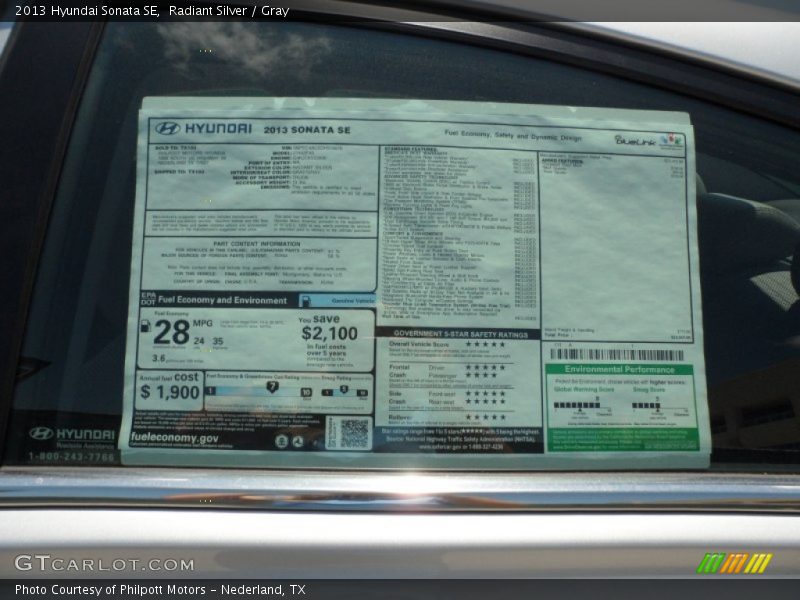Image resolution: width=800 pixels, height=600 pixels.
Task: Click the fuel pump icon beside 28 MPG
Action: [x=146, y=326]
